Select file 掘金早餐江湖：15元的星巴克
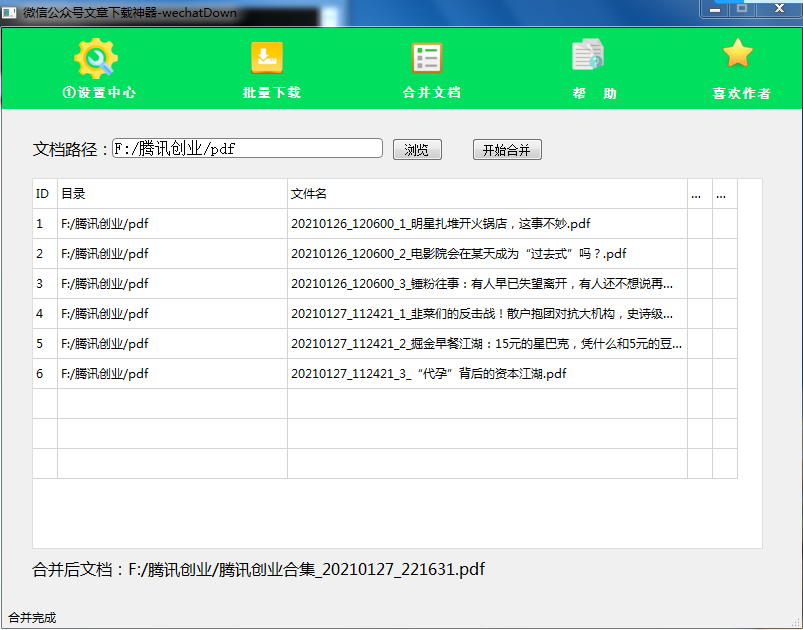The width and height of the screenshot is (803, 630). [488, 344]
